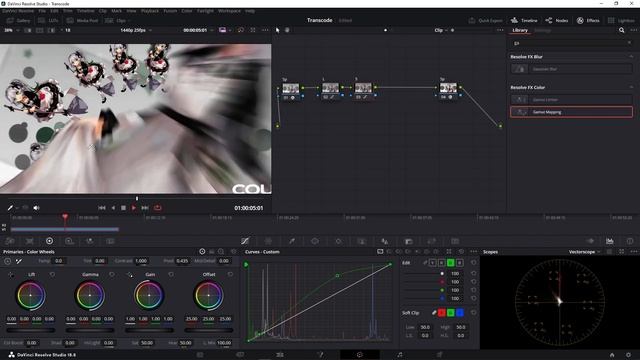This screenshot has height=360, width=640.
Task: Pick black point for Lift
Action: [x=11, y=275]
